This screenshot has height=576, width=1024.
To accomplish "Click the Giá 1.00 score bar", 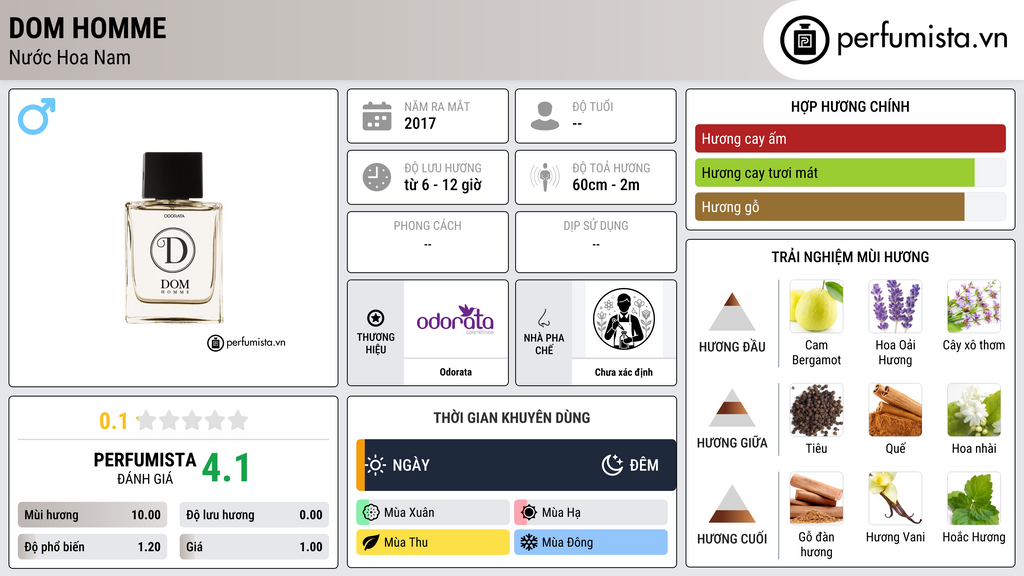I will 254,547.
